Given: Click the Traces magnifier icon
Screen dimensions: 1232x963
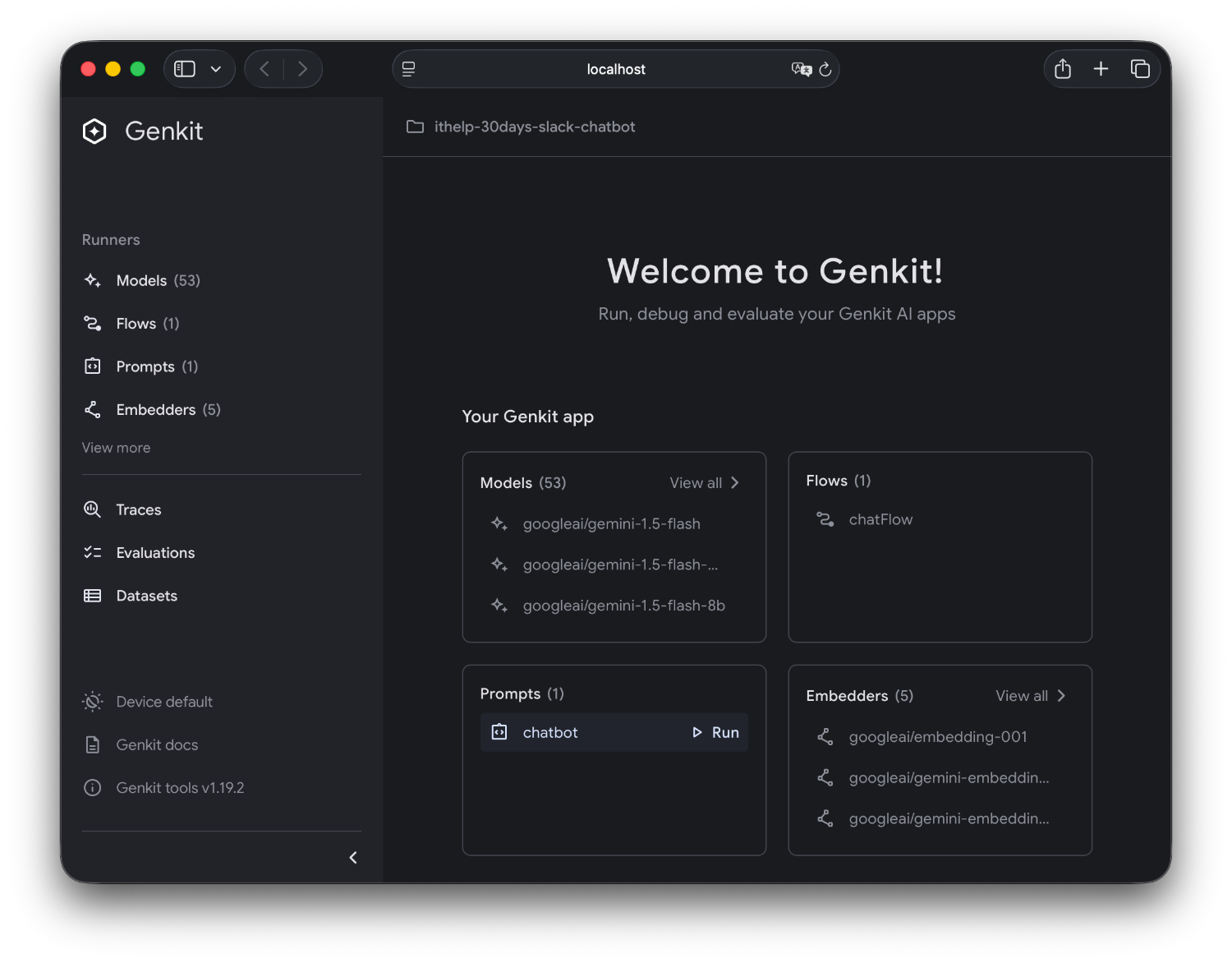Looking at the screenshot, I should point(93,509).
